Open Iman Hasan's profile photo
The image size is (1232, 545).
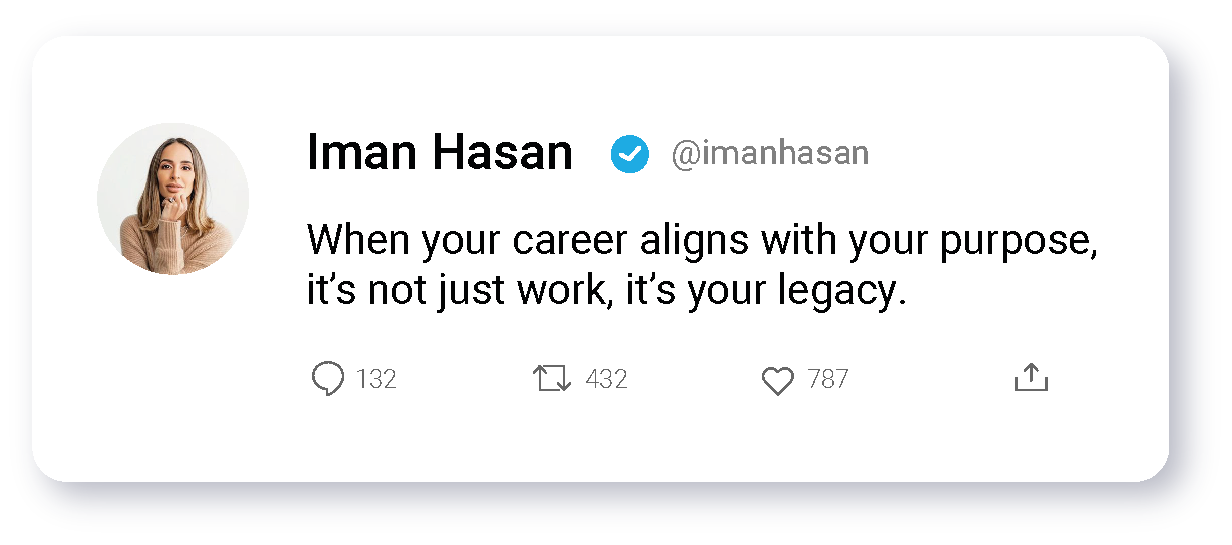click(x=173, y=199)
